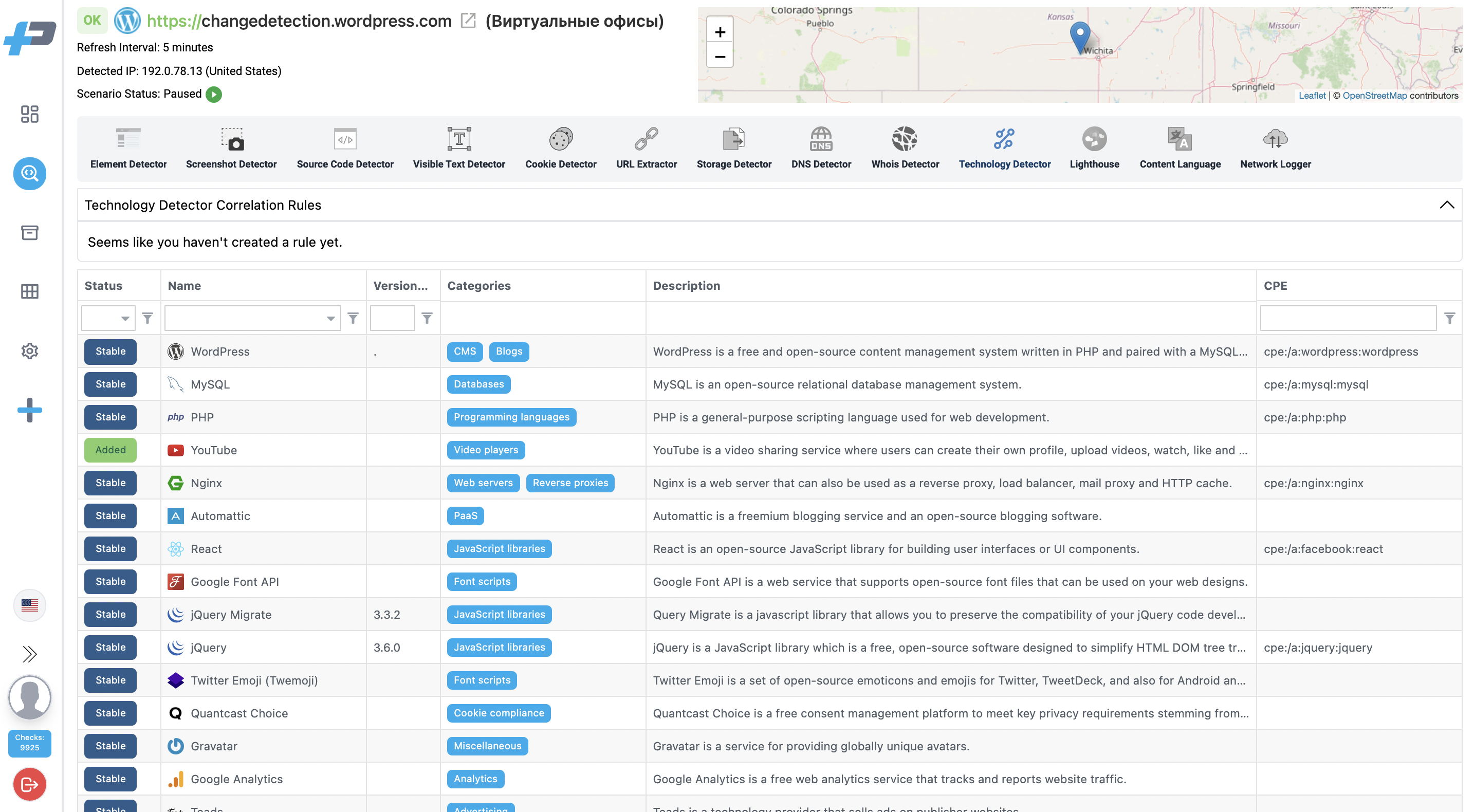This screenshot has height=812, width=1474.
Task: Apply the CPE column filter icon
Action: [1449, 318]
